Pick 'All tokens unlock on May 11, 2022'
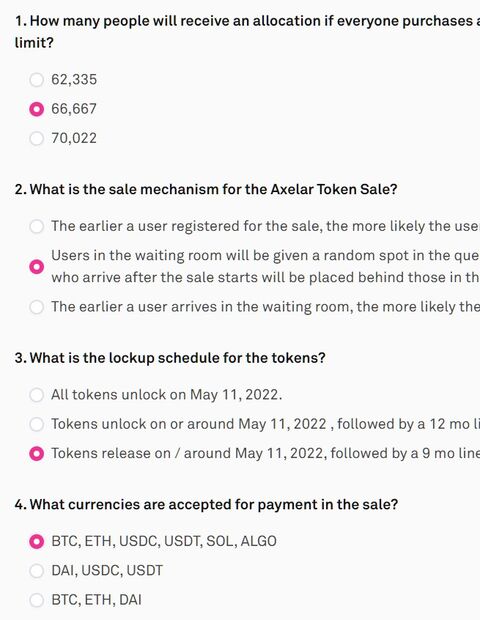Image resolution: width=480 pixels, height=620 pixels. tap(36, 395)
